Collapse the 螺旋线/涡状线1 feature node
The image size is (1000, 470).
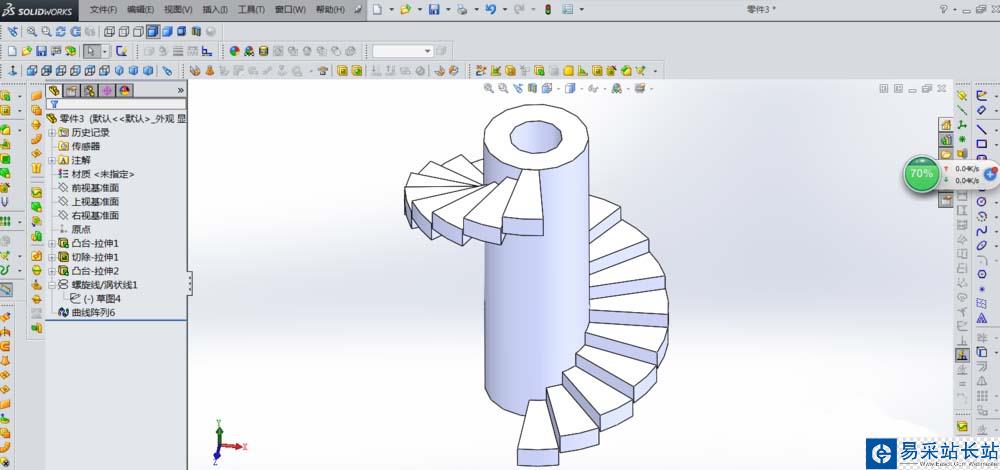tap(52, 285)
